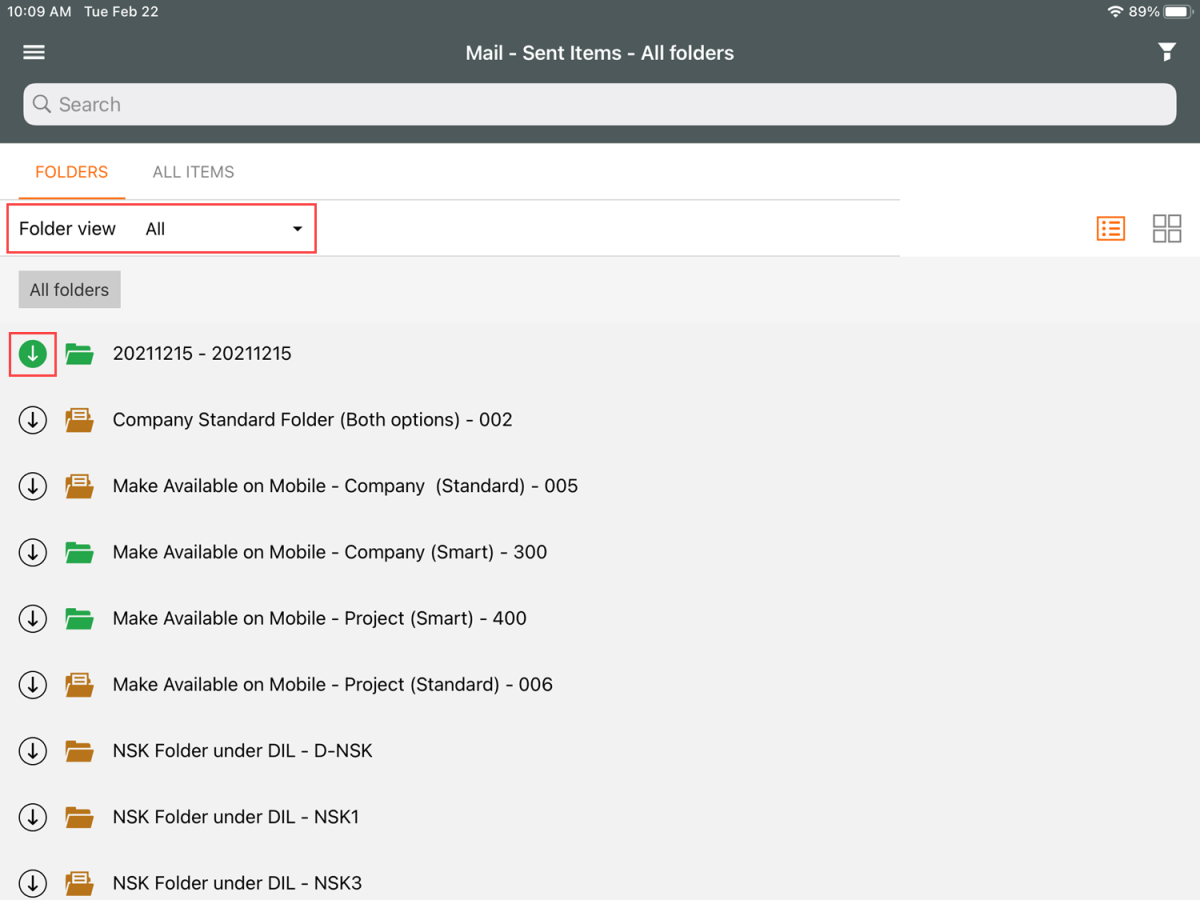Viewport: 1200px width, 900px height.
Task: Open NSK Folder under DIL - NSK1
Action: coord(236,817)
